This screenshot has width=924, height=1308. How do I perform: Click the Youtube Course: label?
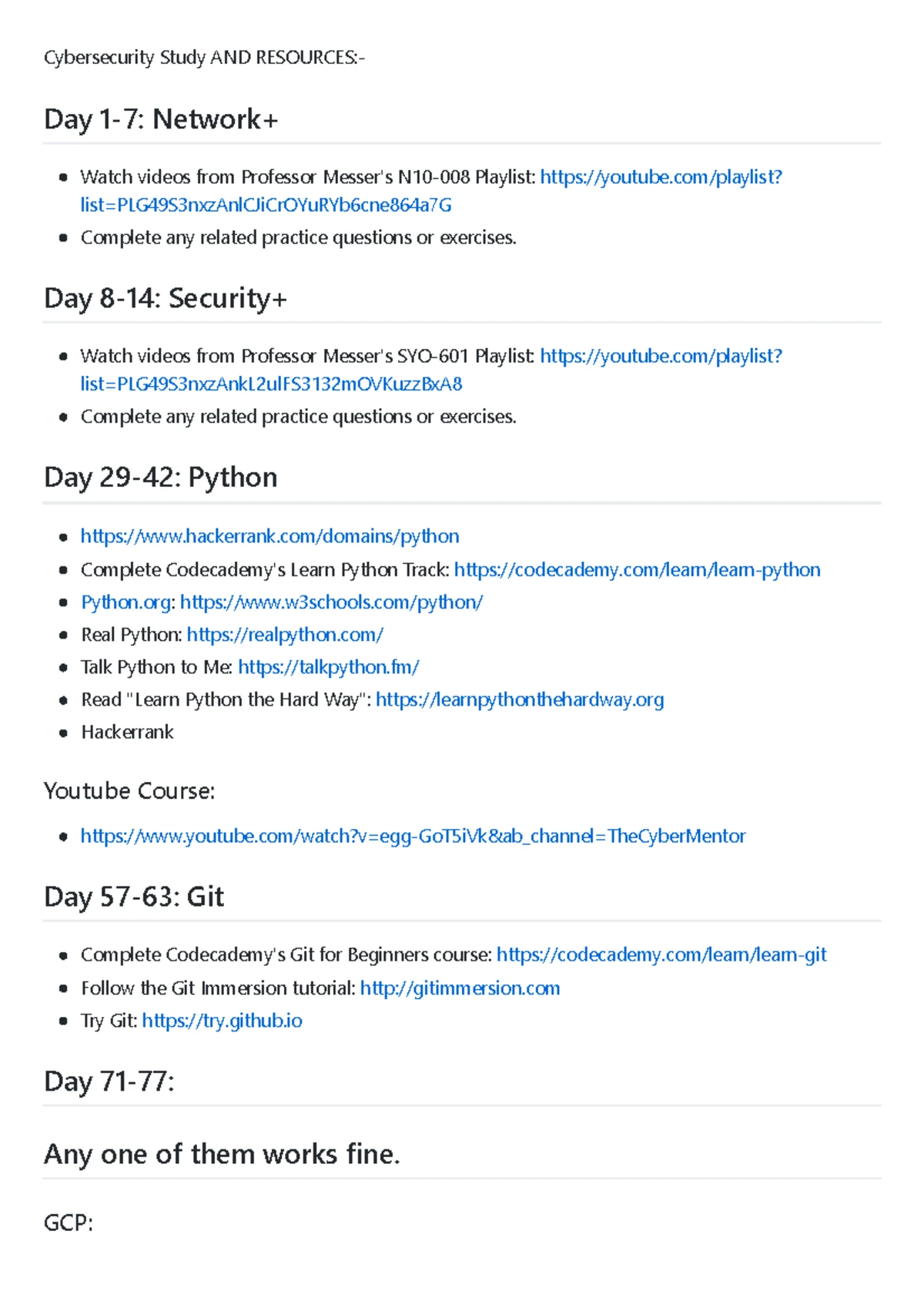click(x=129, y=791)
